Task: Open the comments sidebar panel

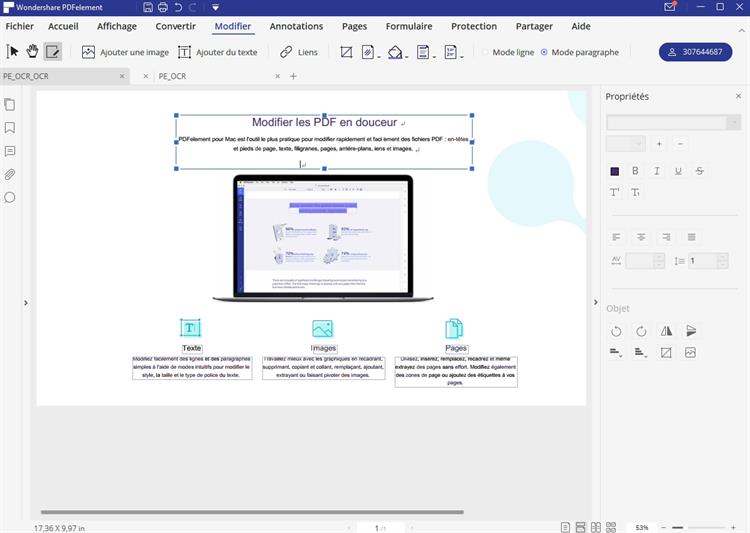Action: coord(10,151)
